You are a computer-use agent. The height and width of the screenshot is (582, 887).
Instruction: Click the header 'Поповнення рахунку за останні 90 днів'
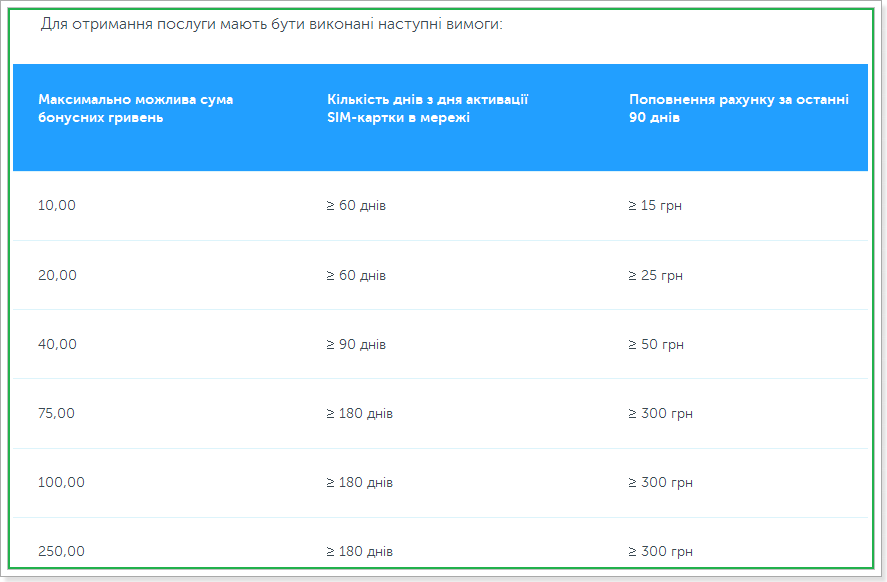click(739, 109)
